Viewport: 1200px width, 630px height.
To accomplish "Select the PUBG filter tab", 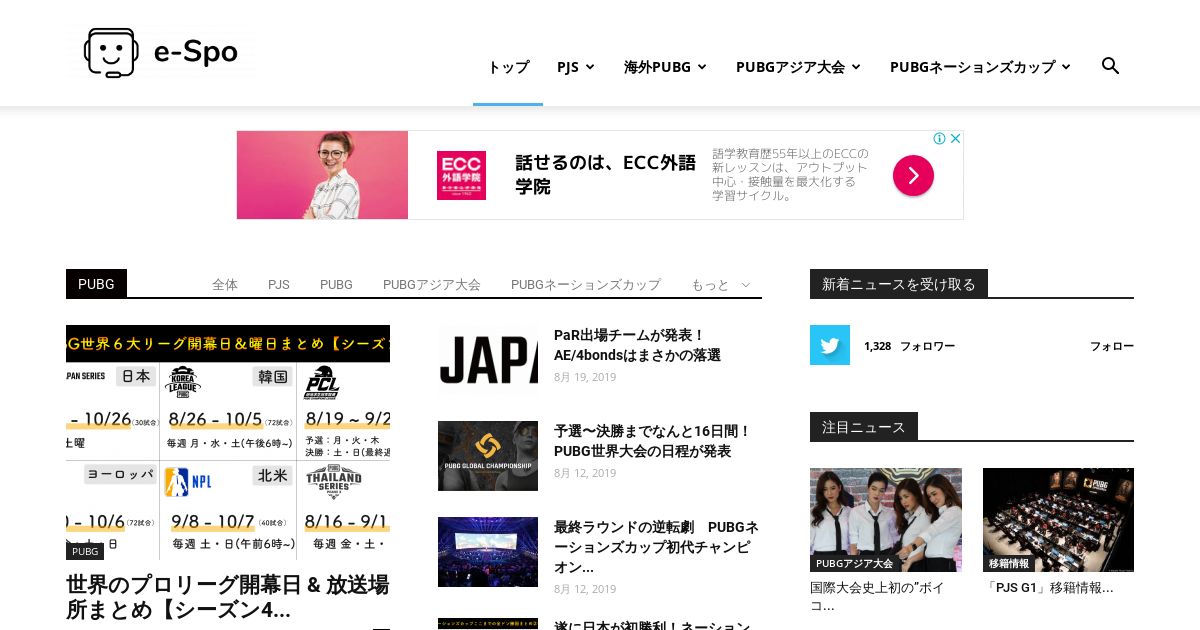I will point(336,285).
